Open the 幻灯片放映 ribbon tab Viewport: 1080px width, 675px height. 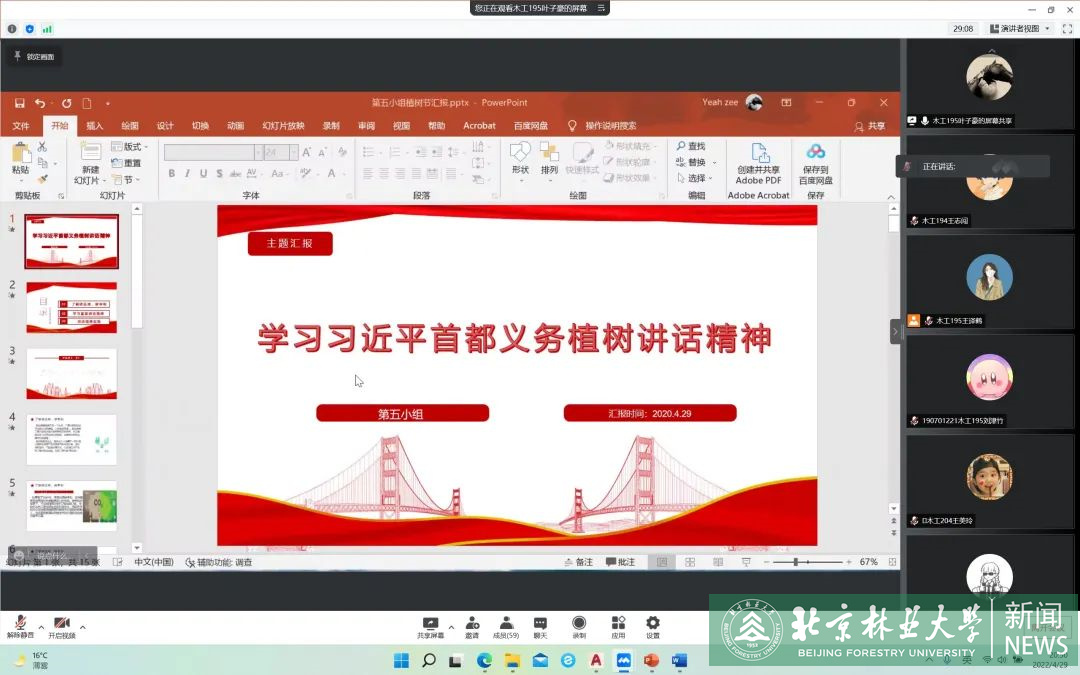click(x=283, y=126)
